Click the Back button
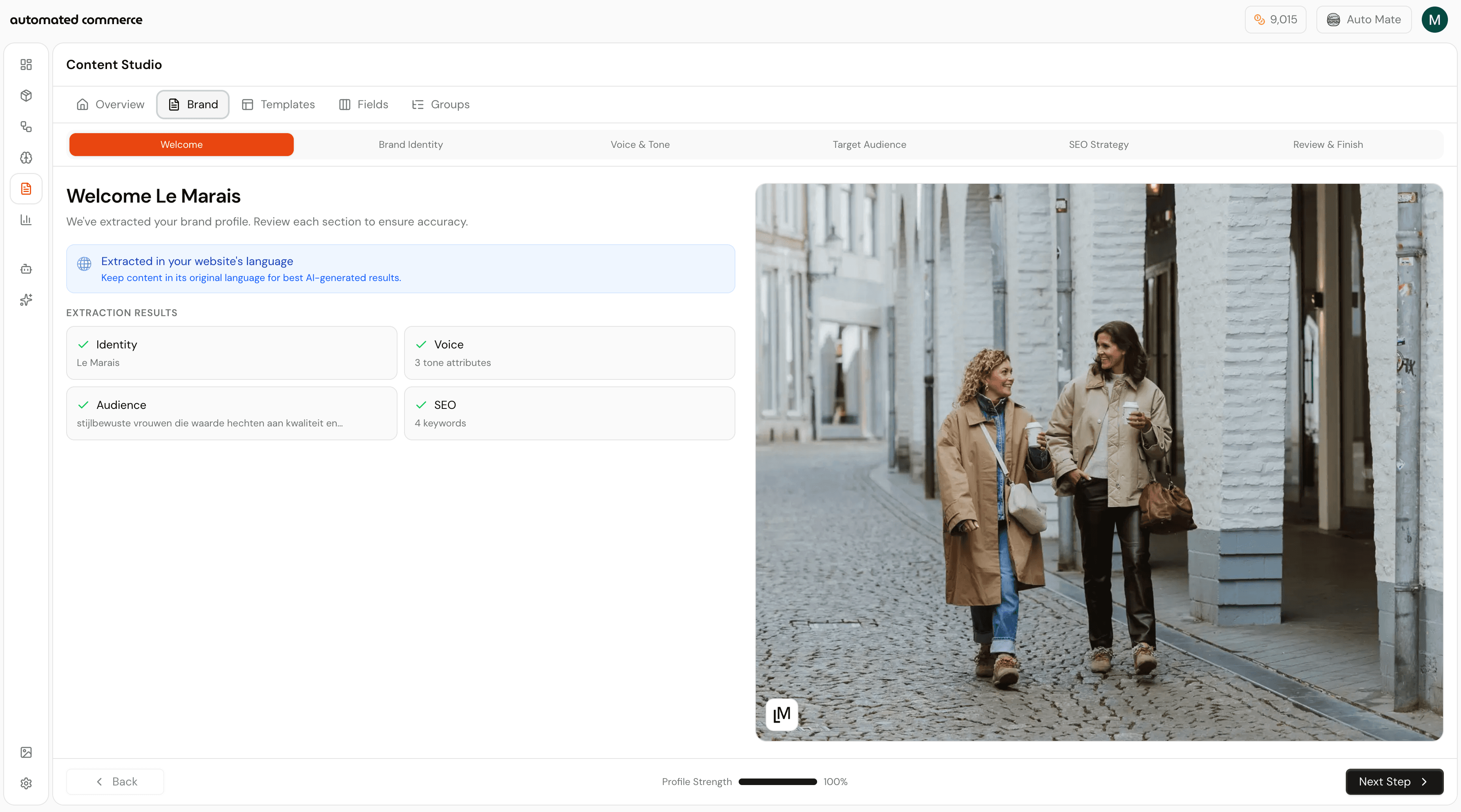 tap(115, 782)
